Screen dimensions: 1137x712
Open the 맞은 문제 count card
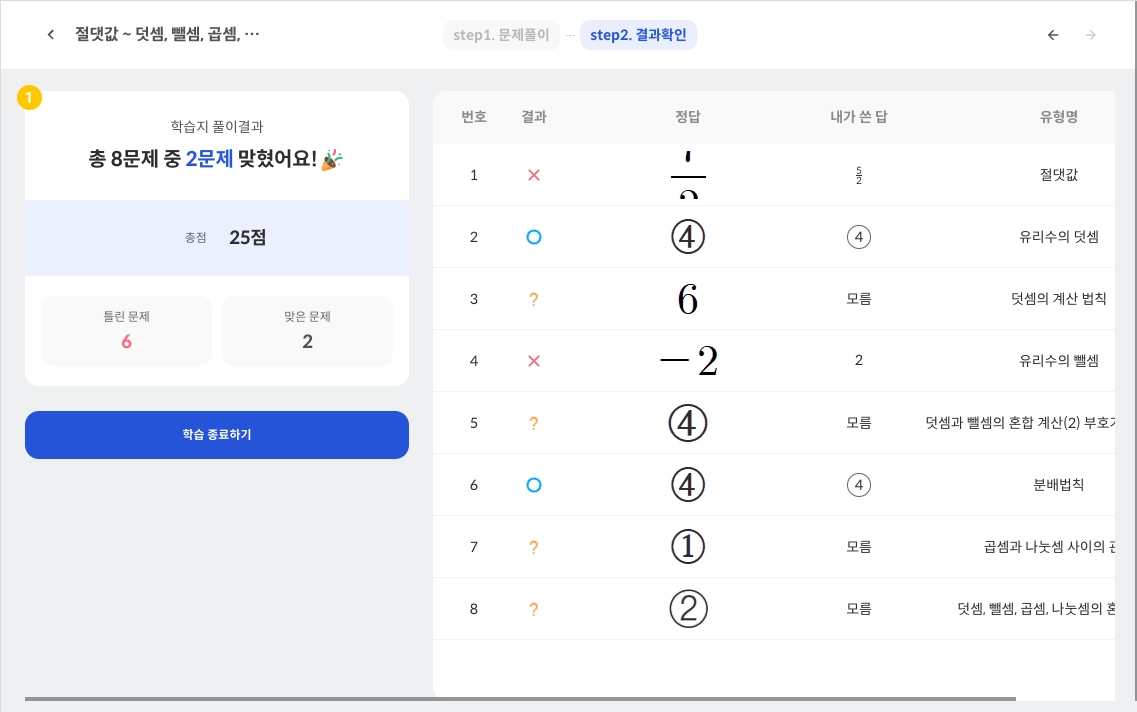[x=307, y=330]
